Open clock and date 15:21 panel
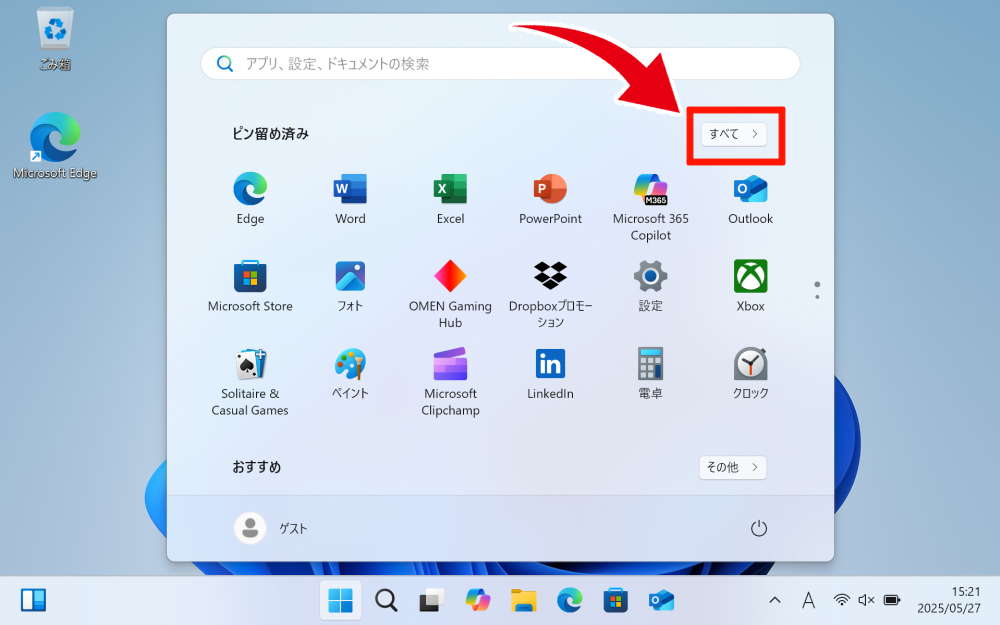The width and height of the screenshot is (1000, 625). 948,600
